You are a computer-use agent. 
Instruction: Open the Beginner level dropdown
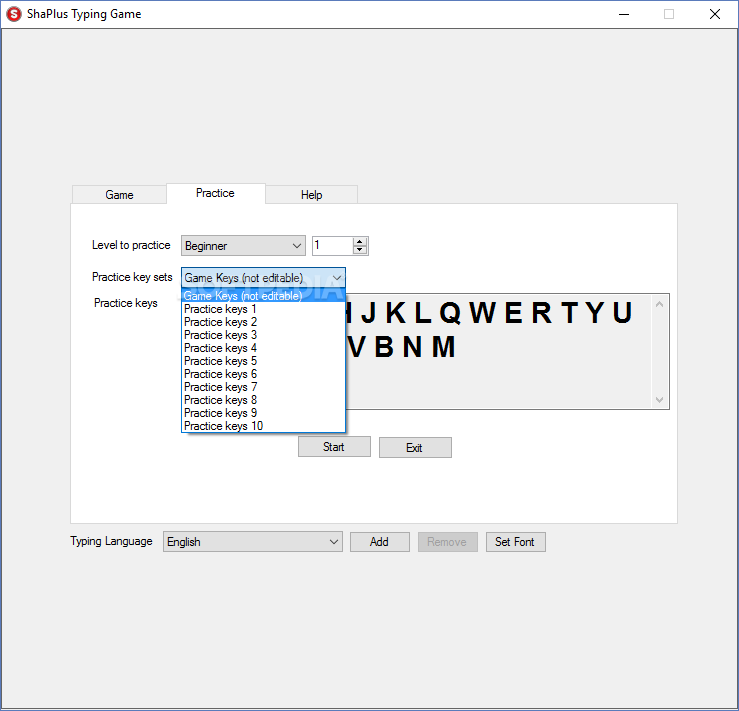tap(243, 246)
